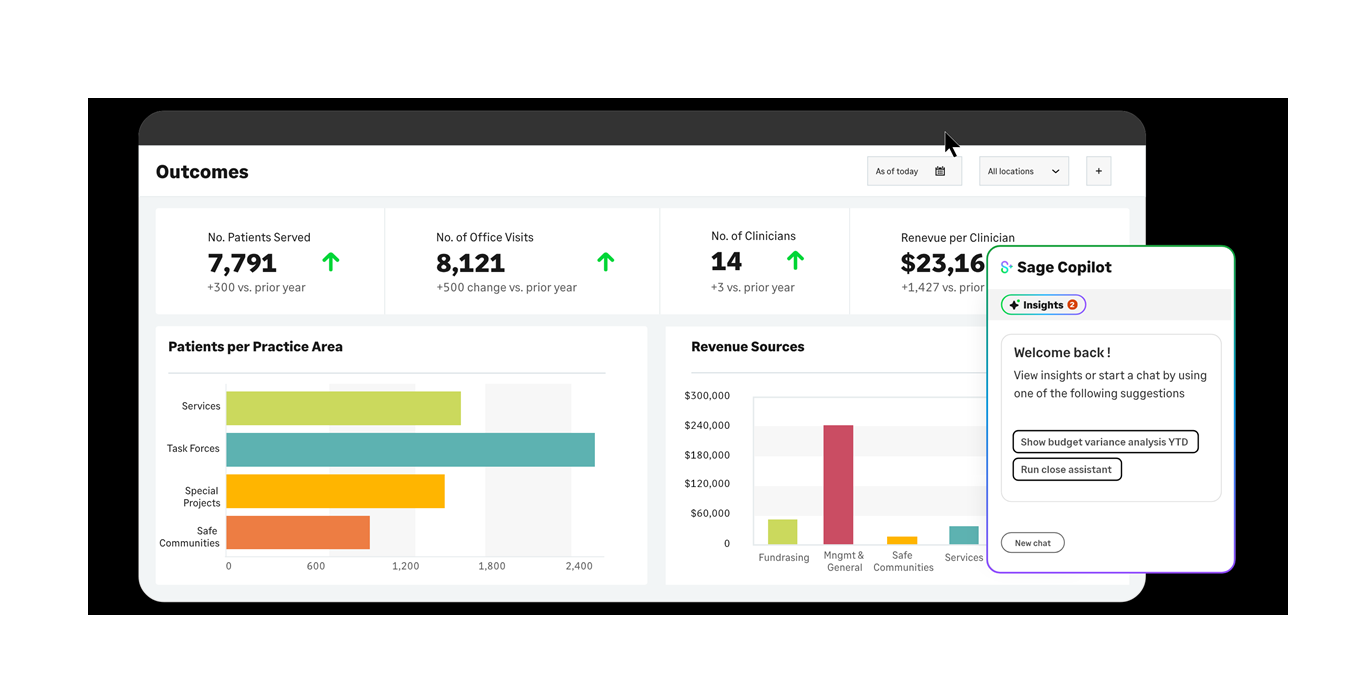
Task: Expand the chevron on All locations filter
Action: pos(1054,171)
